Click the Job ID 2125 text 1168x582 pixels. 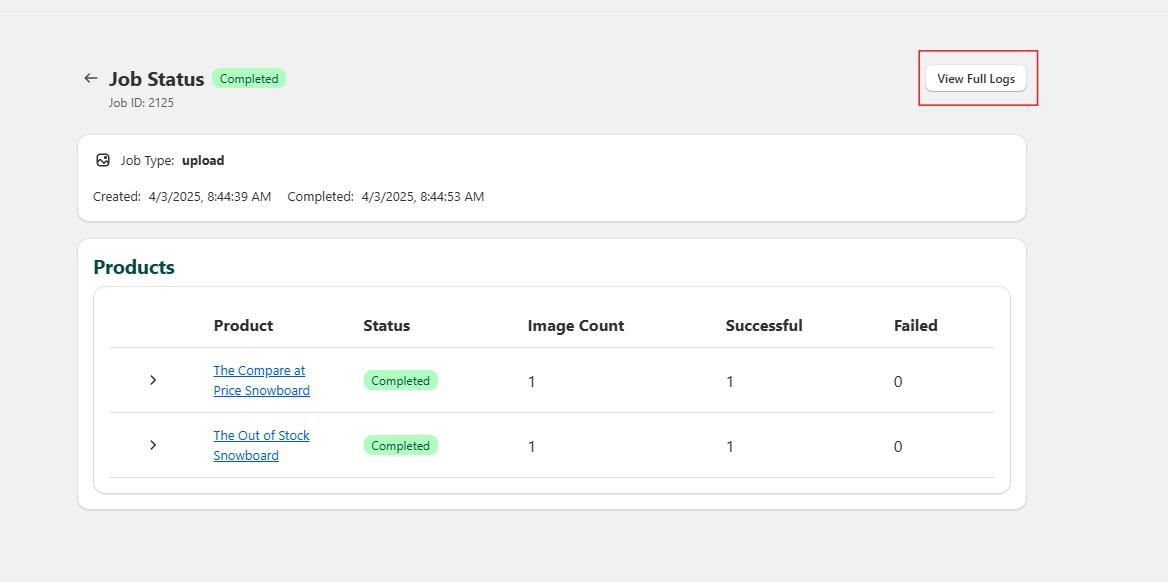click(x=141, y=102)
